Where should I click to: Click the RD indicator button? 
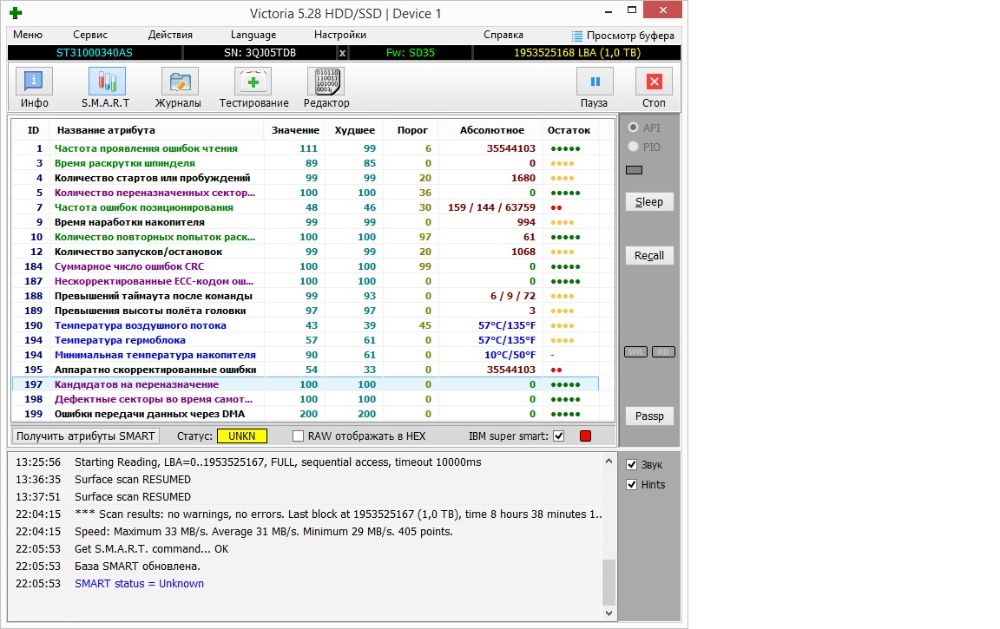(x=663, y=352)
